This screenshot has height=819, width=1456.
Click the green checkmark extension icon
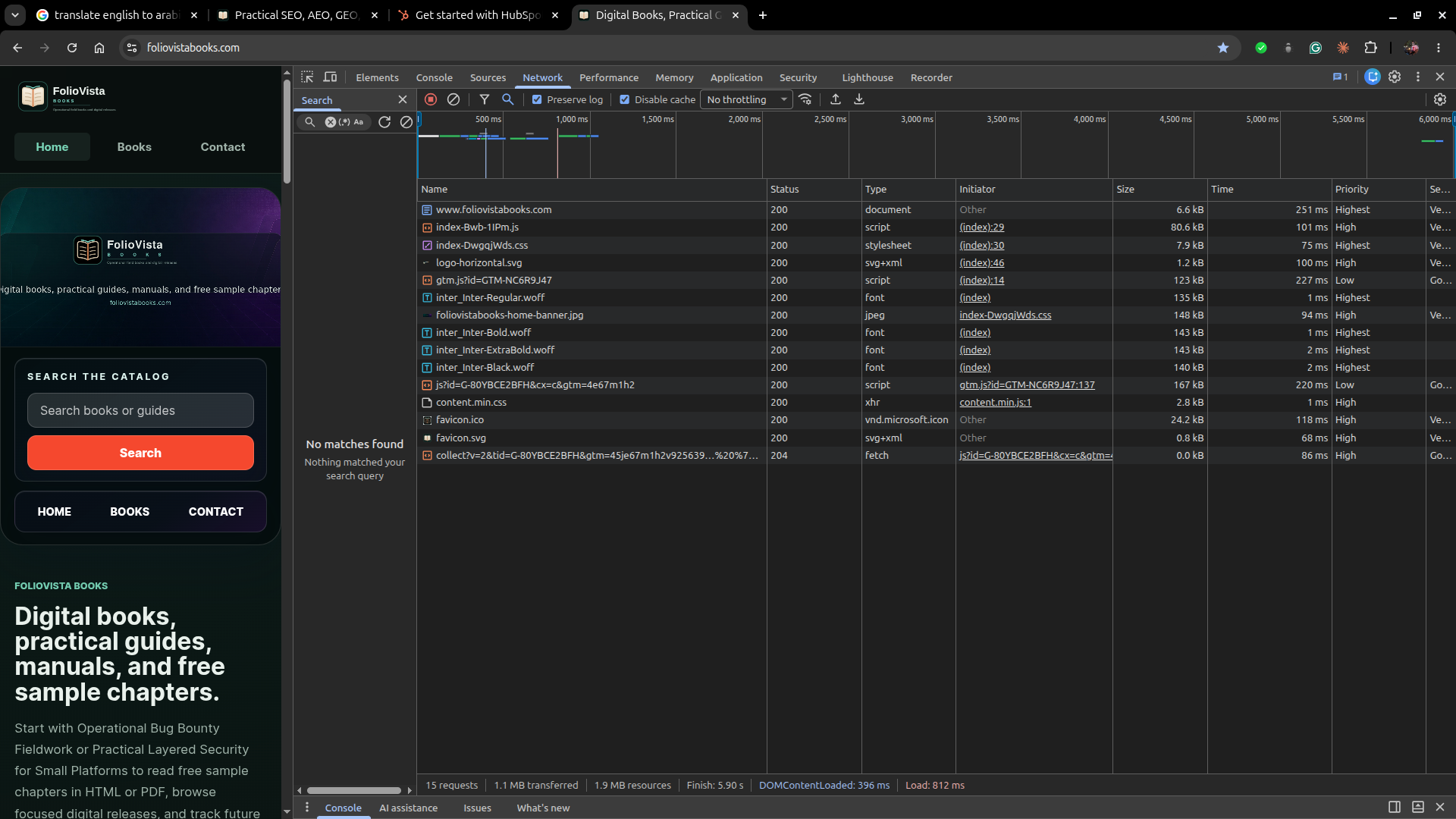(x=1261, y=48)
